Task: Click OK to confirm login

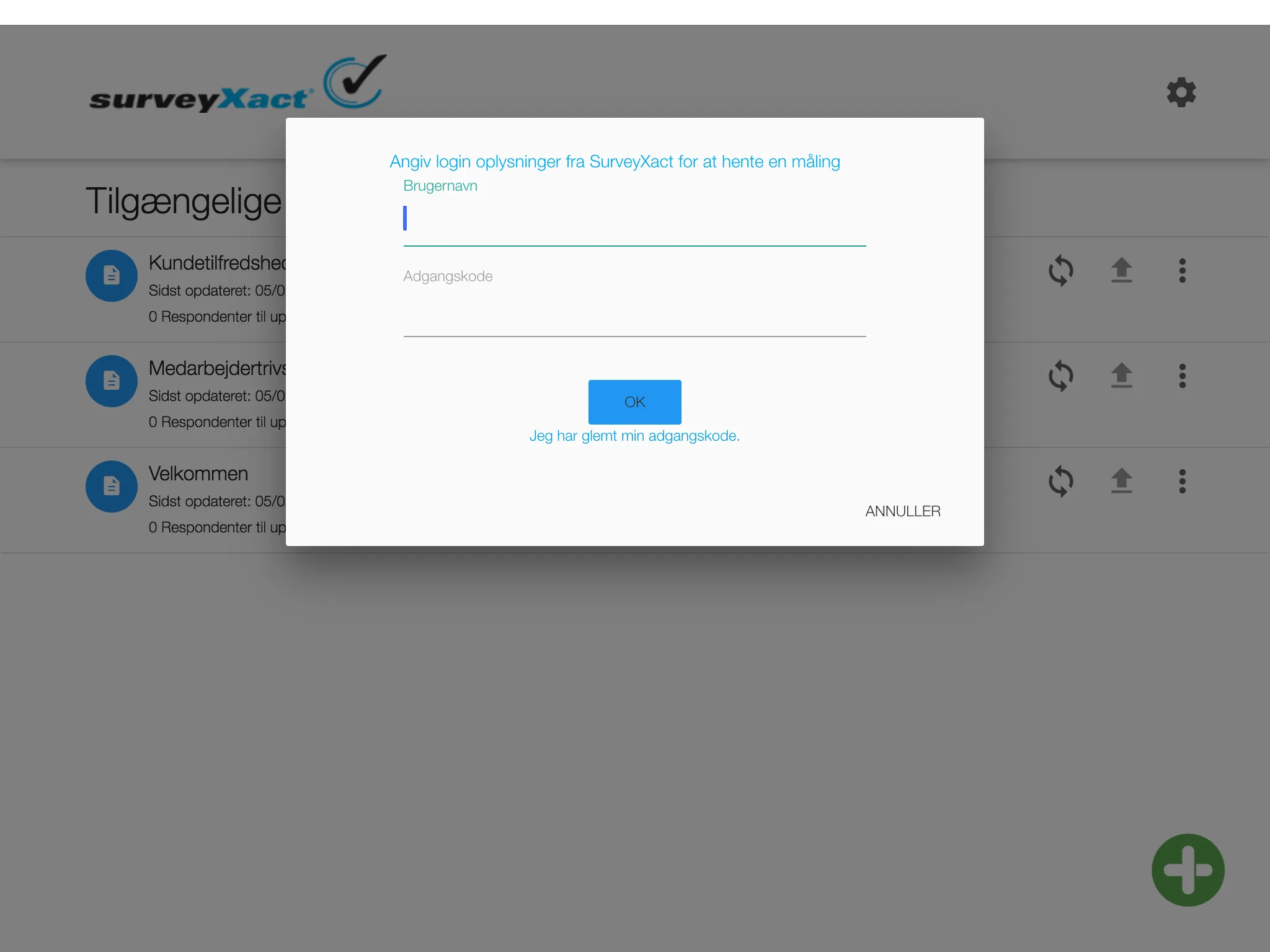Action: pos(635,401)
